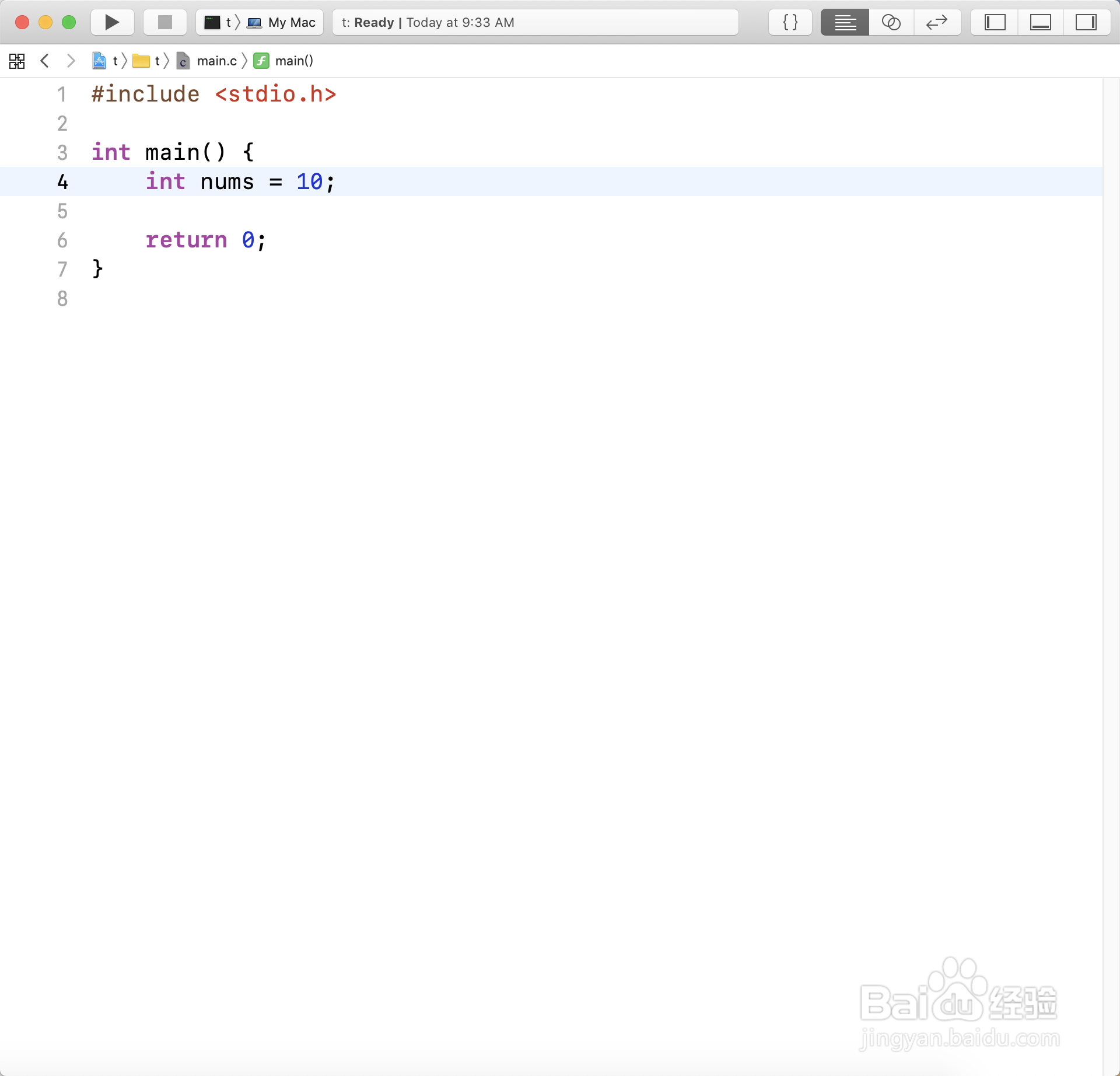Toggle the Navigator left panel

tap(995, 22)
